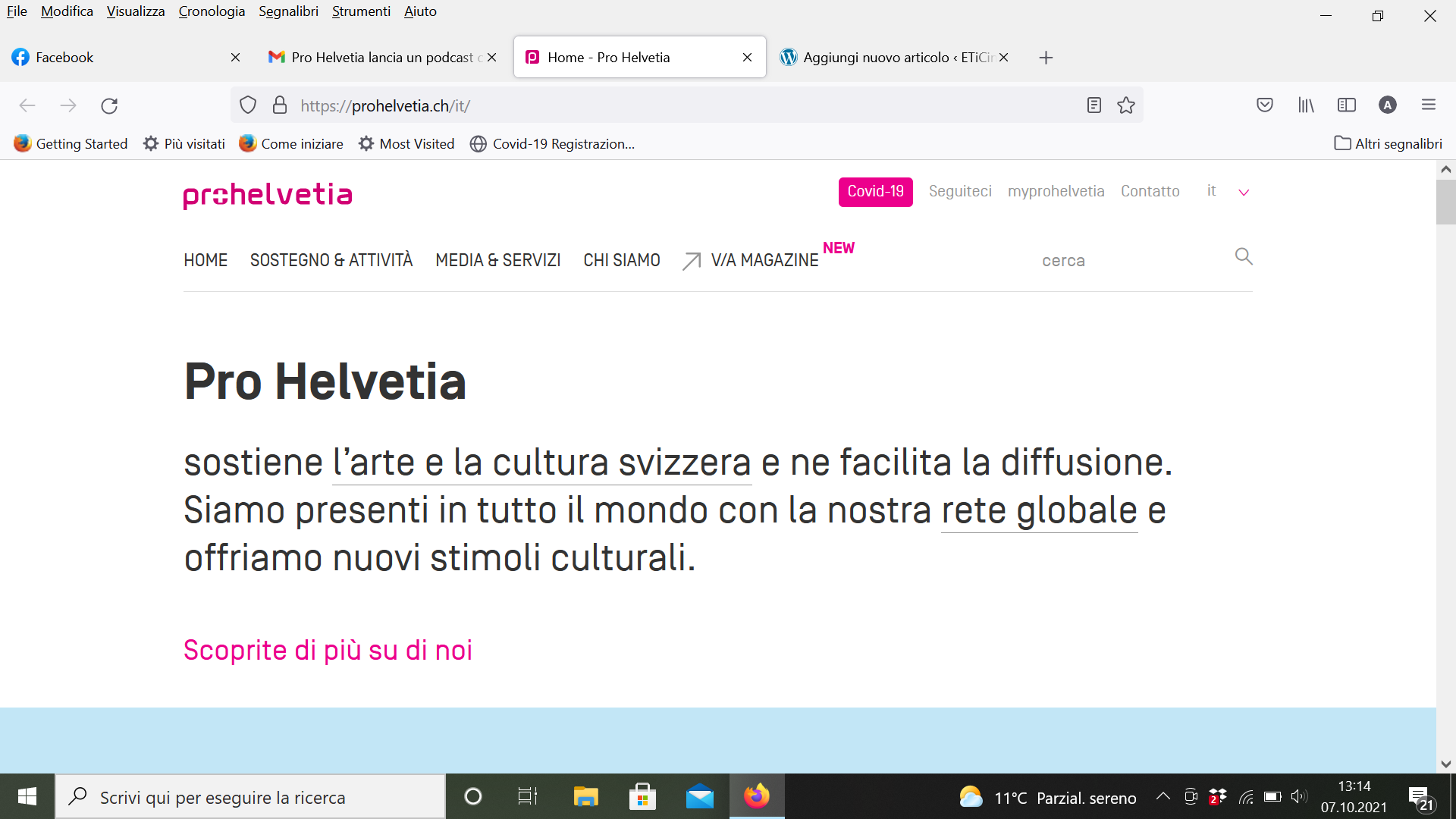Open Windows Start menu
This screenshot has height=819, width=1456.
(x=27, y=796)
